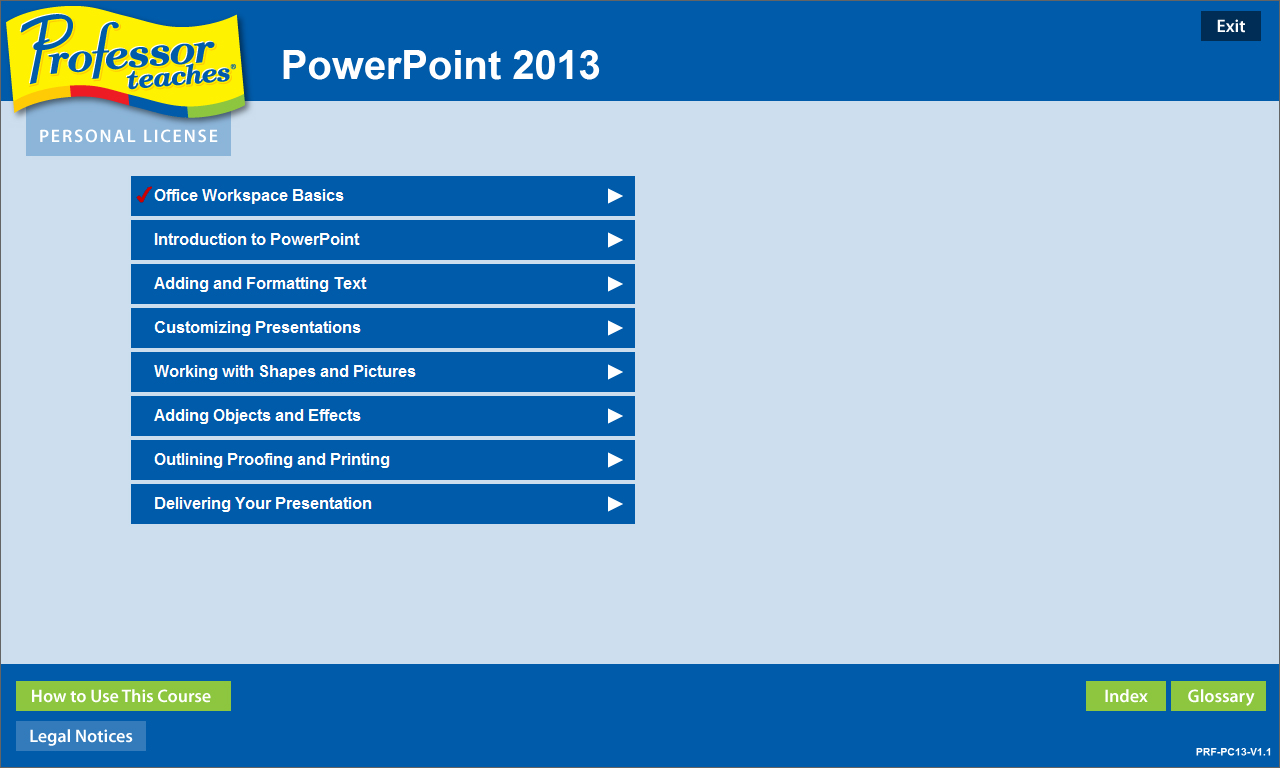This screenshot has height=768, width=1280.
Task: Open the course Index
Action: click(x=1126, y=696)
